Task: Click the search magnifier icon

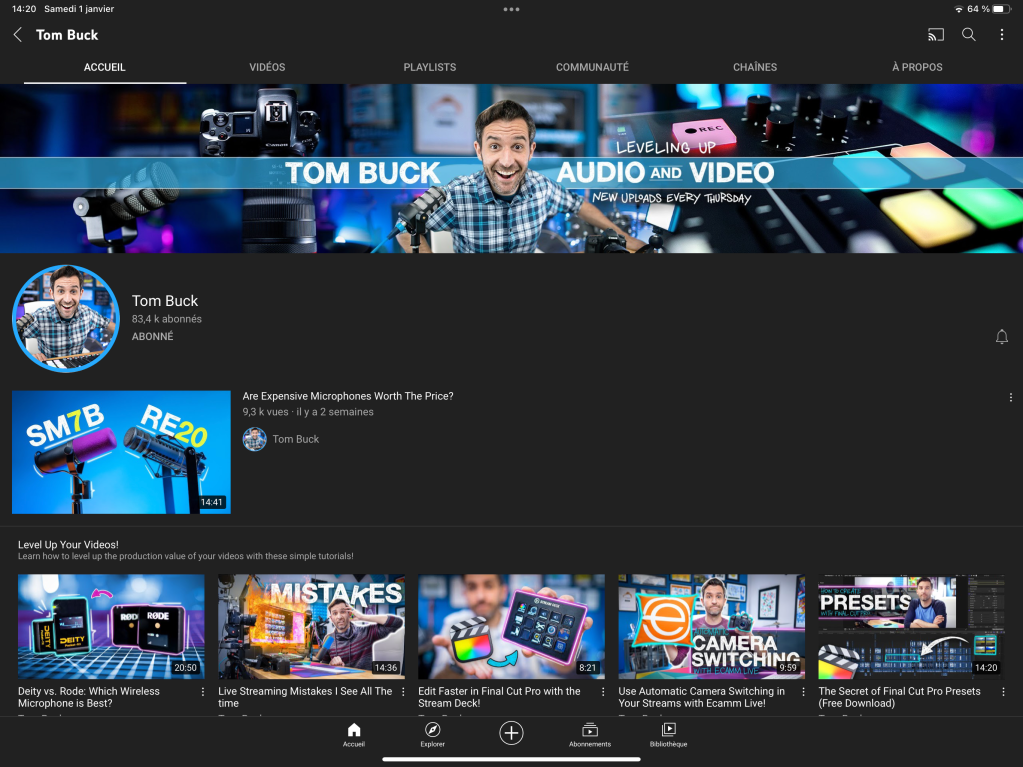Action: (x=968, y=35)
